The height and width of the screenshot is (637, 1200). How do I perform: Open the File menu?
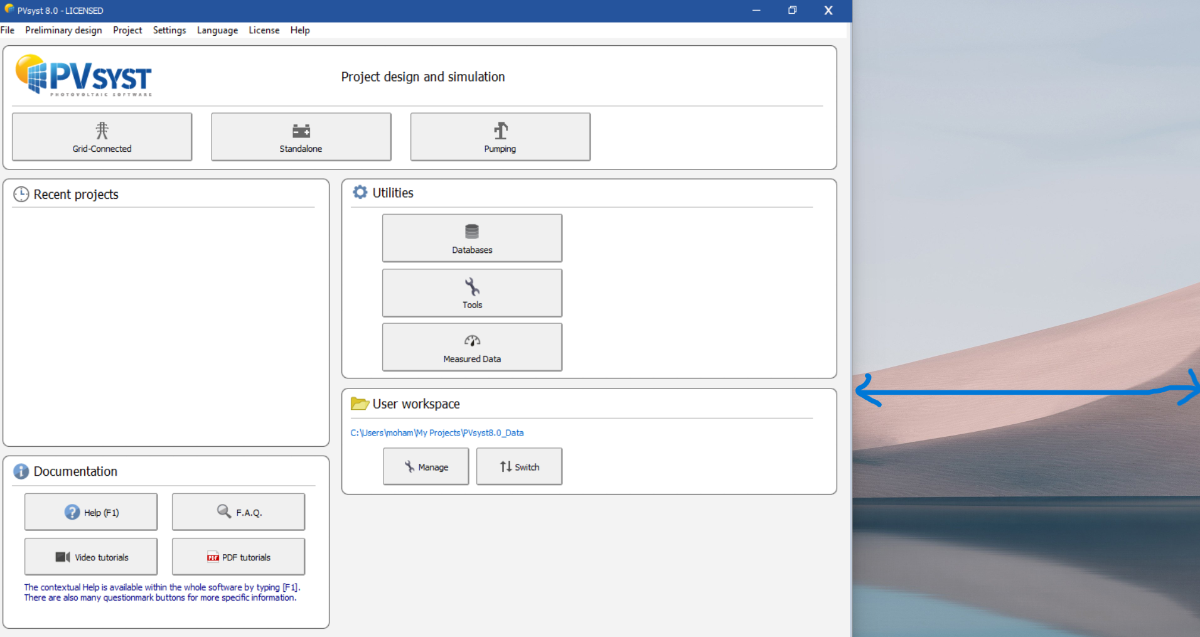tap(8, 30)
